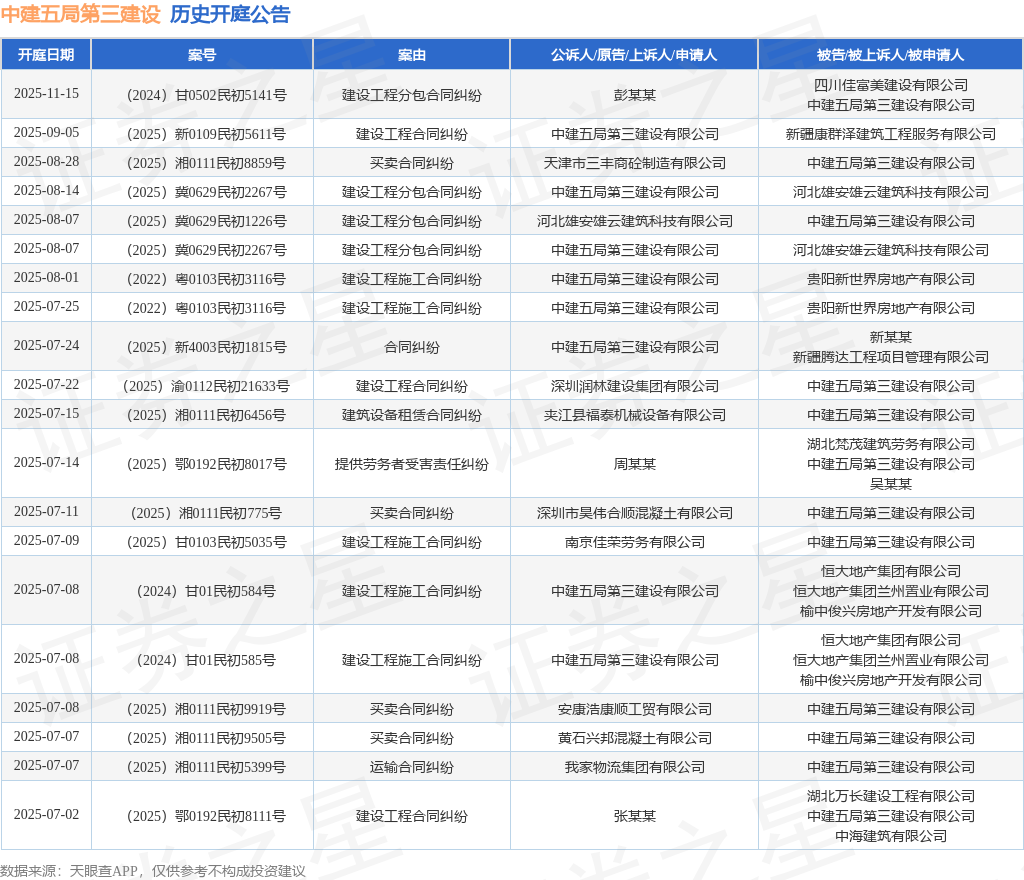The width and height of the screenshot is (1024, 880).
Task: Click defendant 湖北梵茂建筑劳务有限公司
Action: coord(890,444)
